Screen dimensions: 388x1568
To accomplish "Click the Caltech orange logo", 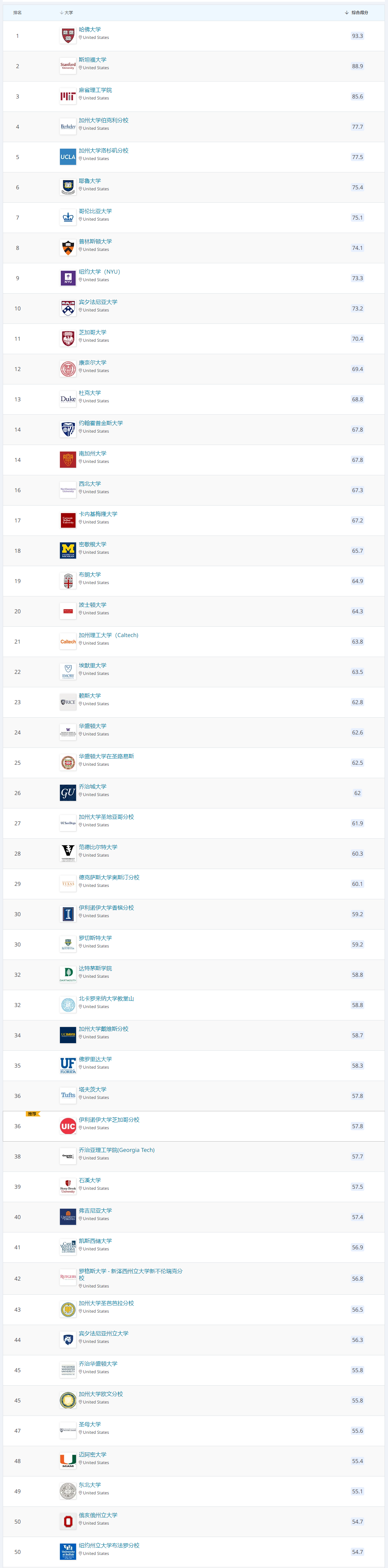I will (x=67, y=642).
